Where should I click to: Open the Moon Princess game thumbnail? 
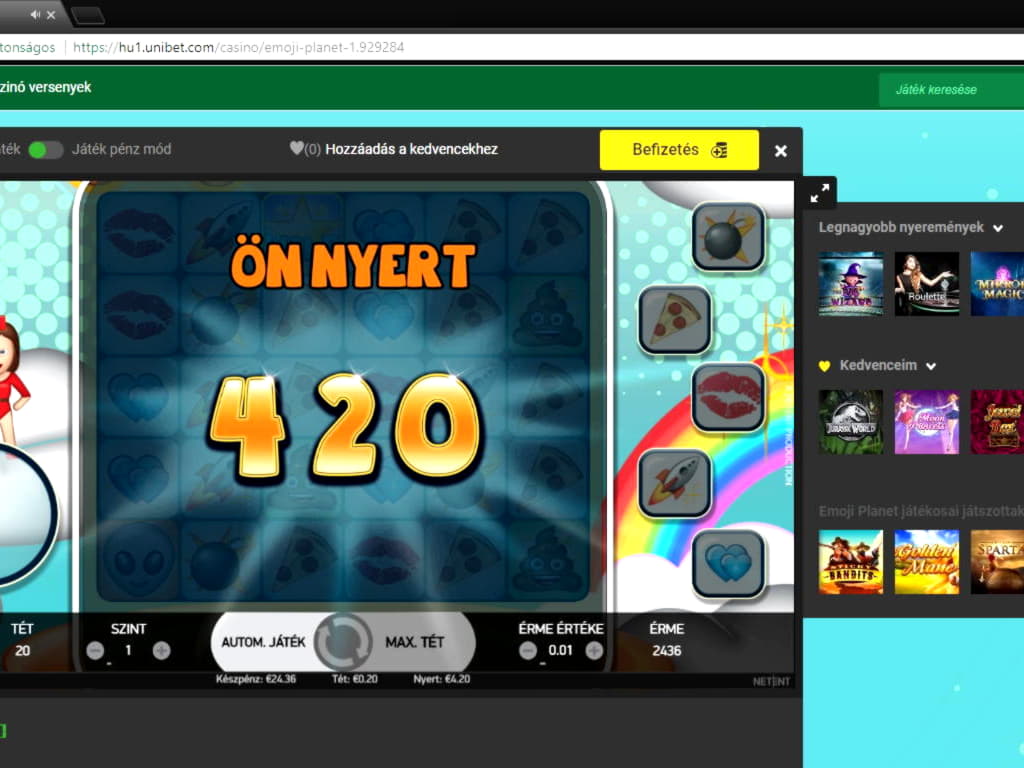point(927,422)
